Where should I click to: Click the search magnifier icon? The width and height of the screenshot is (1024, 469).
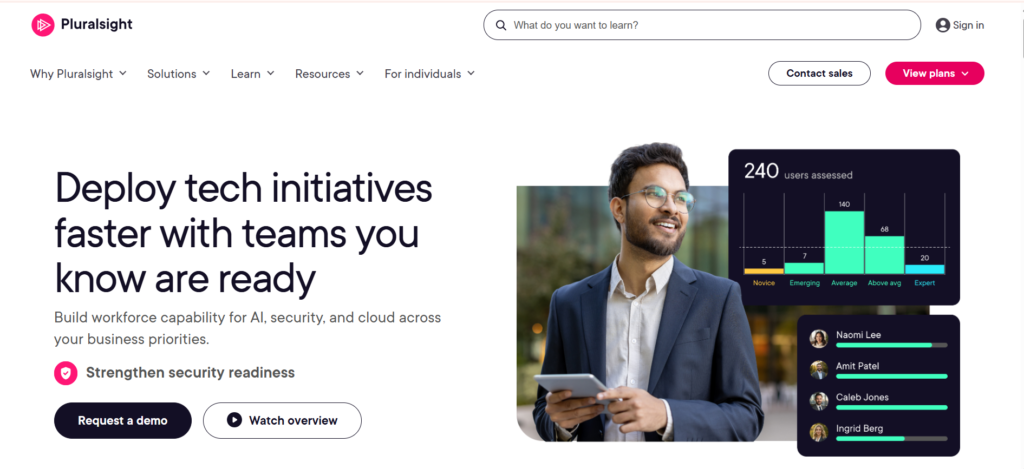(x=501, y=25)
